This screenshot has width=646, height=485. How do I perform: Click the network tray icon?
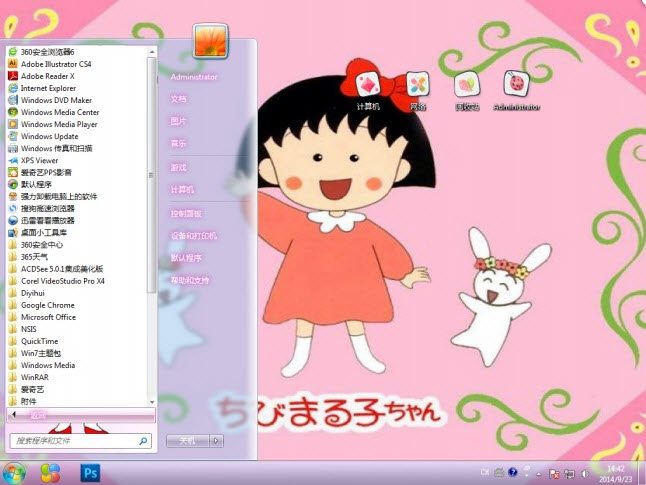[569, 474]
